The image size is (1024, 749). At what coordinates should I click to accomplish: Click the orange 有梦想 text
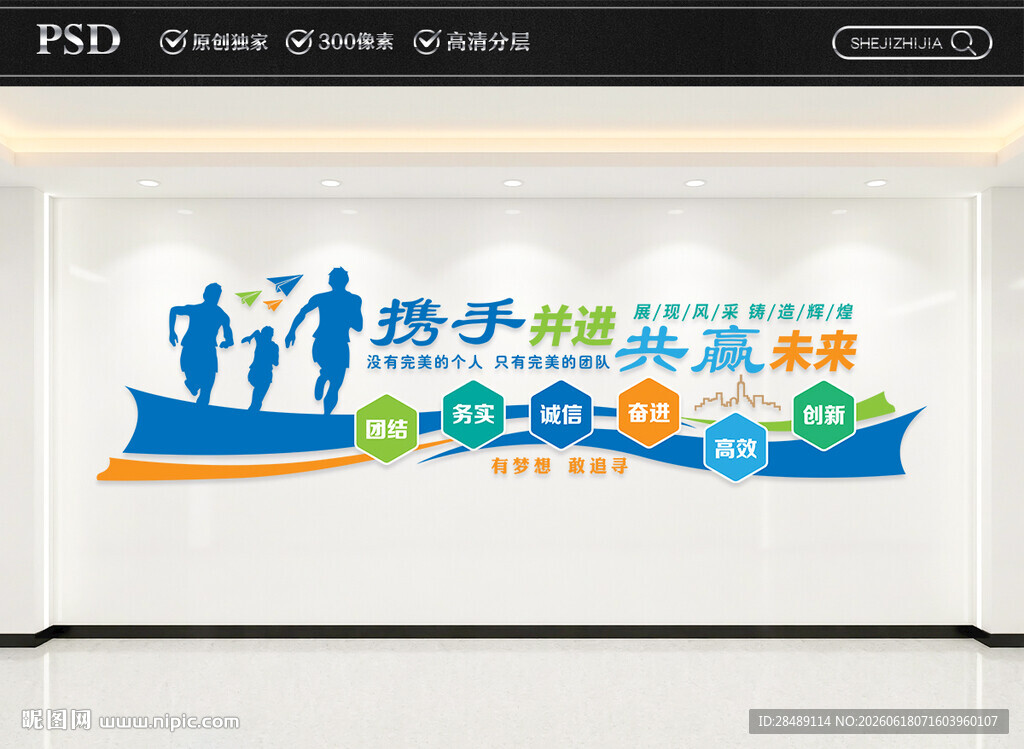[520, 466]
